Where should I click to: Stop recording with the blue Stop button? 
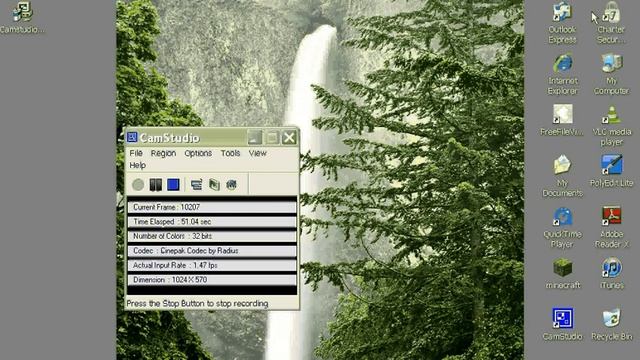173,185
